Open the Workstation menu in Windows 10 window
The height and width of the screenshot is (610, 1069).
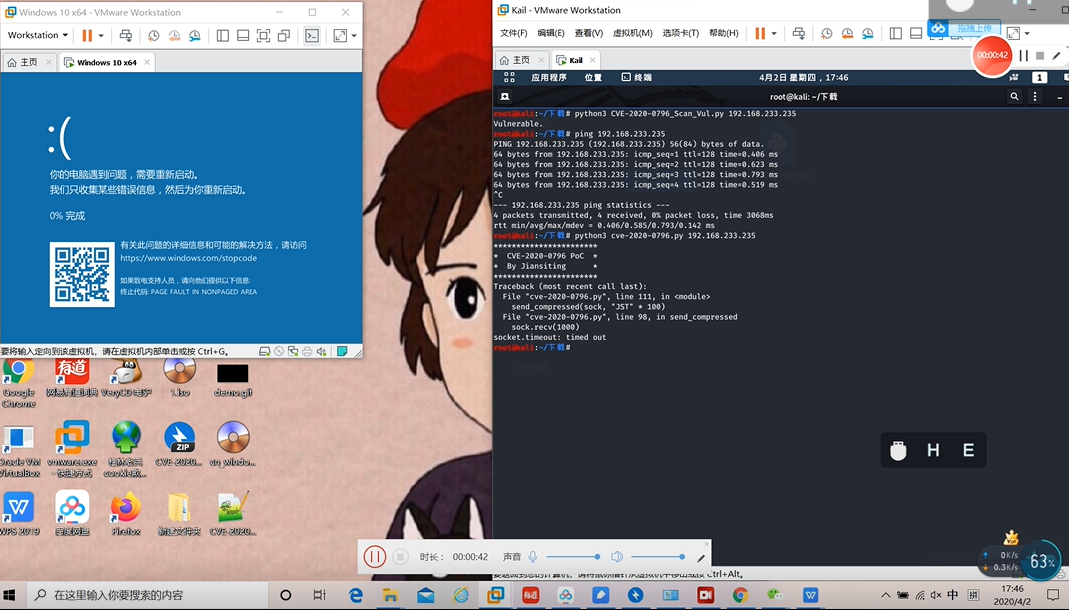(x=37, y=35)
